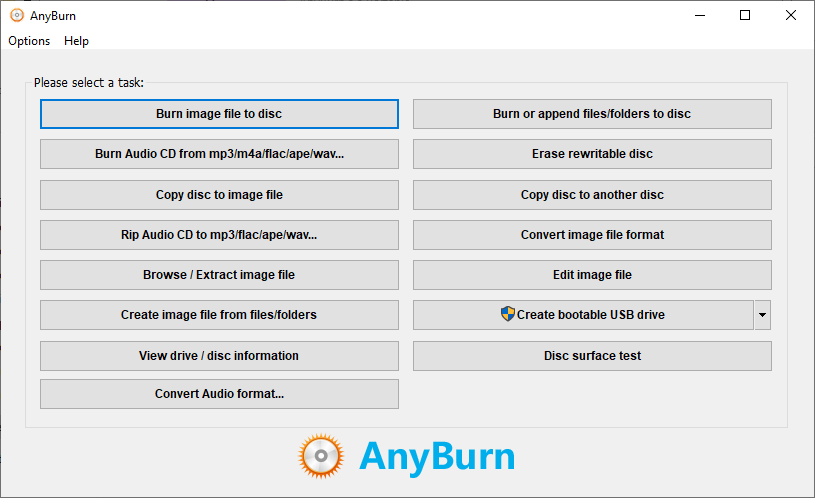Screen dimensions: 815x498
Task: Maximize the AnyBurn window
Action: point(745,16)
